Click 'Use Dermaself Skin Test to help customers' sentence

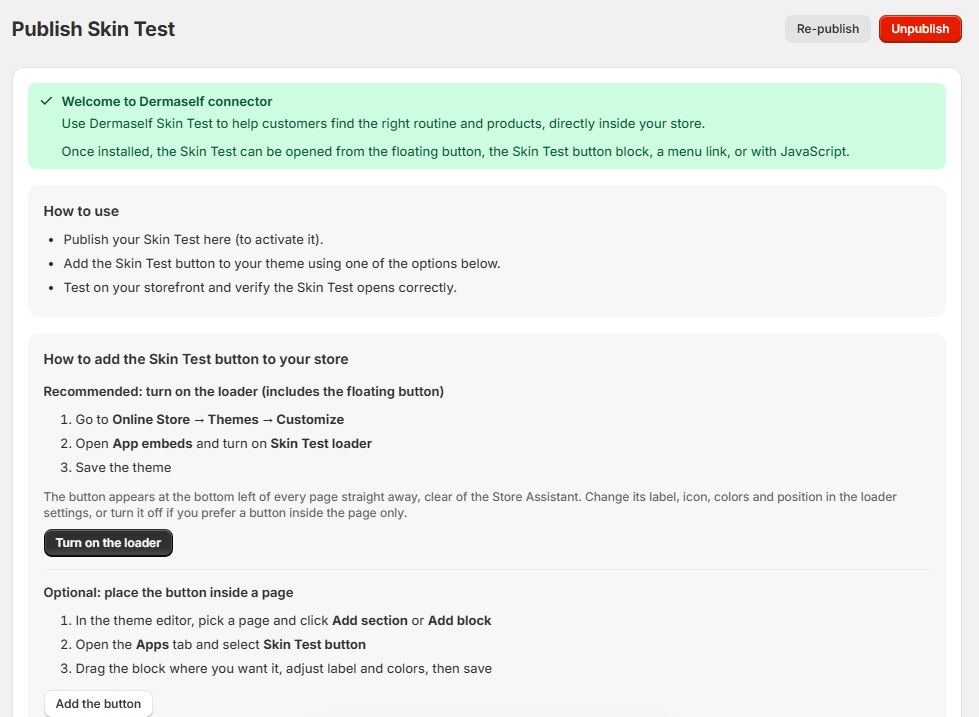click(383, 124)
